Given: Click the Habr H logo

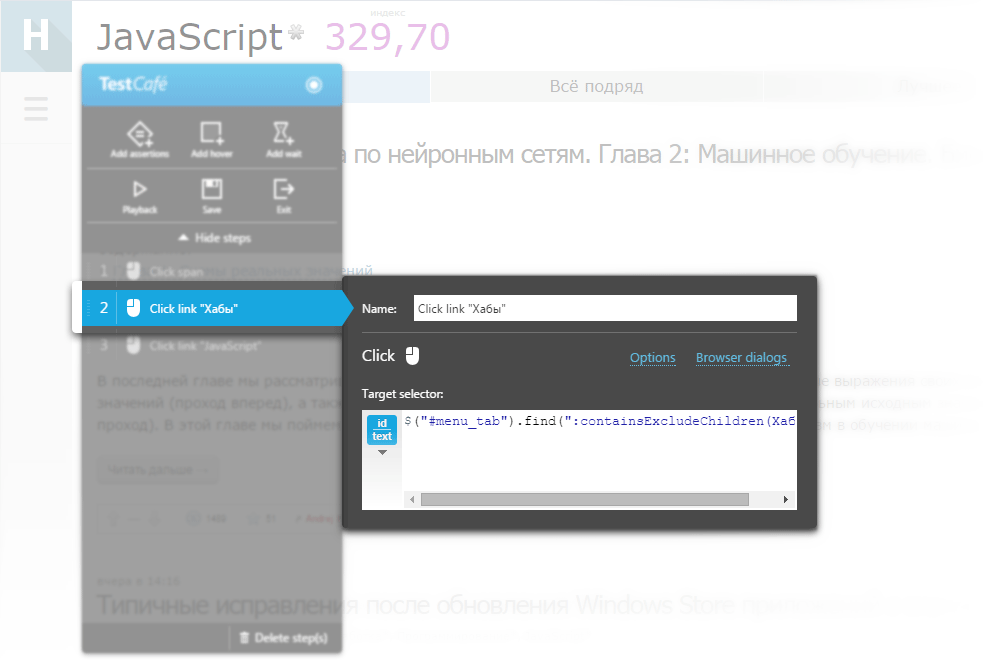Looking at the screenshot, I should pyautogui.click(x=36, y=36).
